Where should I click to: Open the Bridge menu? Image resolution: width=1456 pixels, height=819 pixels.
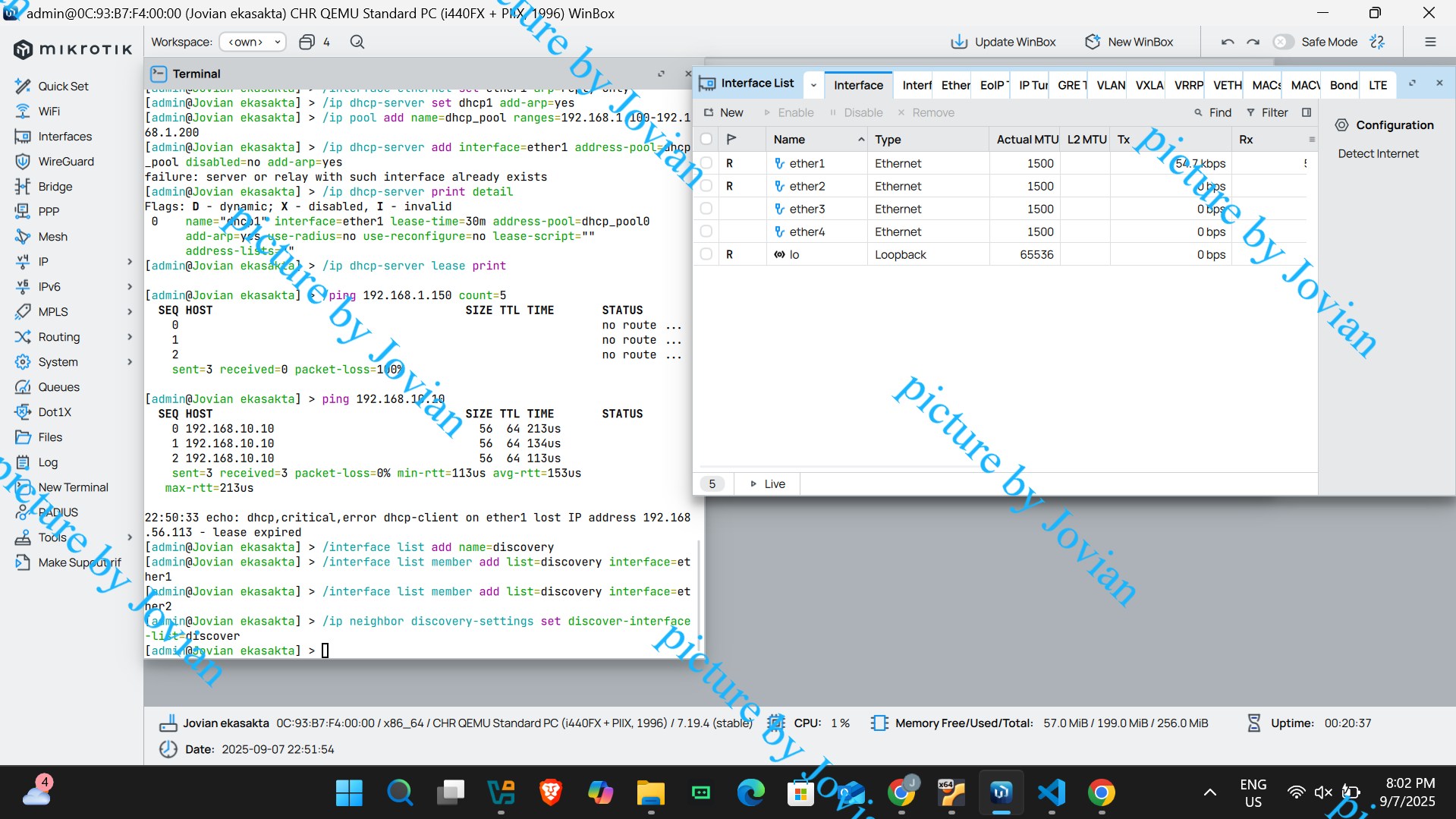click(55, 187)
